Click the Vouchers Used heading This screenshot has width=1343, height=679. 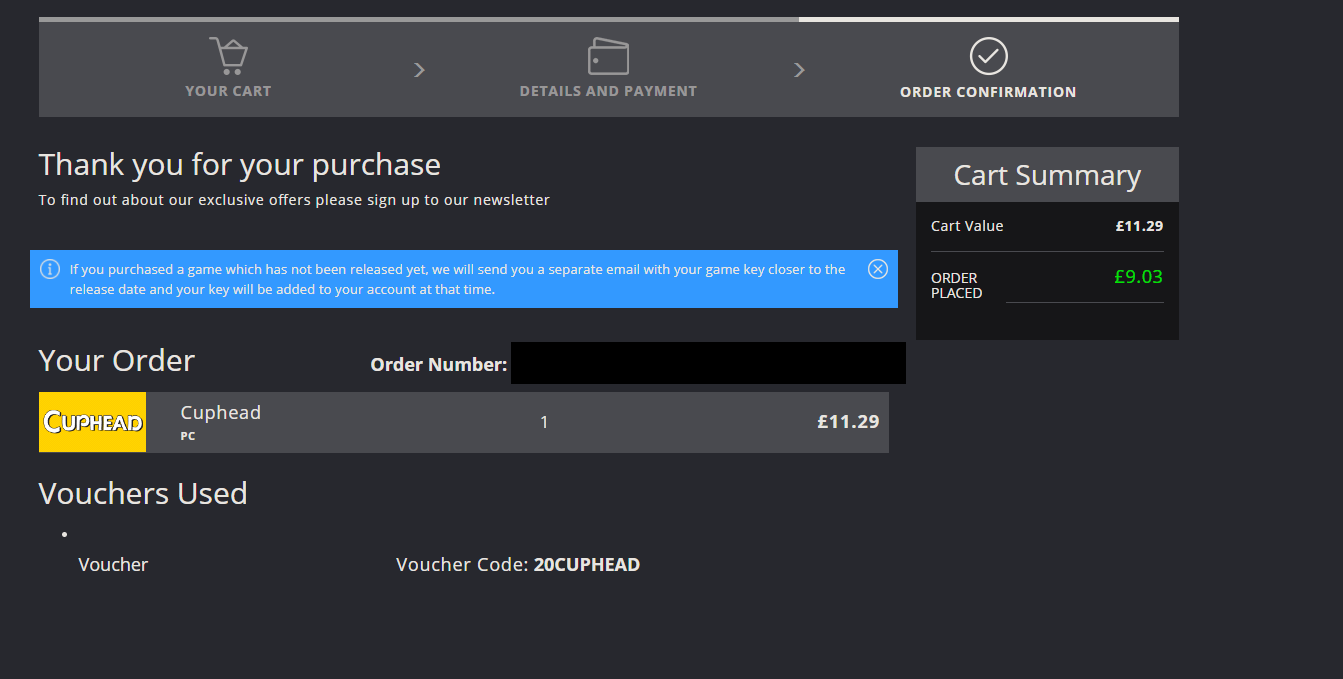click(143, 493)
